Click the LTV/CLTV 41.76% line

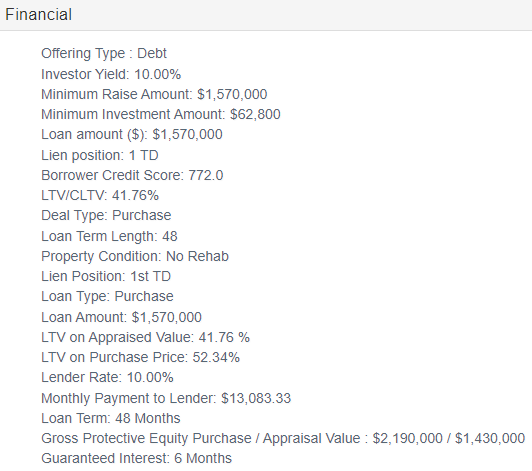pyautogui.click(x=100, y=195)
